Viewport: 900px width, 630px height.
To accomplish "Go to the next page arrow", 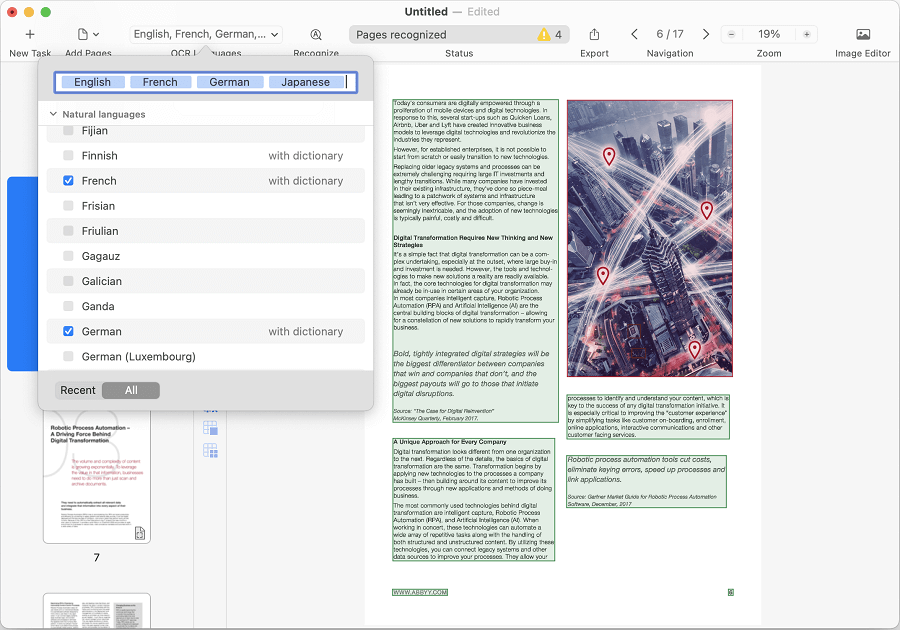I will 706,34.
